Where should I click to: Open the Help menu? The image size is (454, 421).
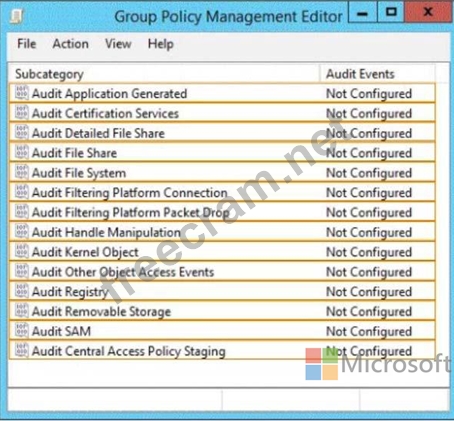(161, 44)
